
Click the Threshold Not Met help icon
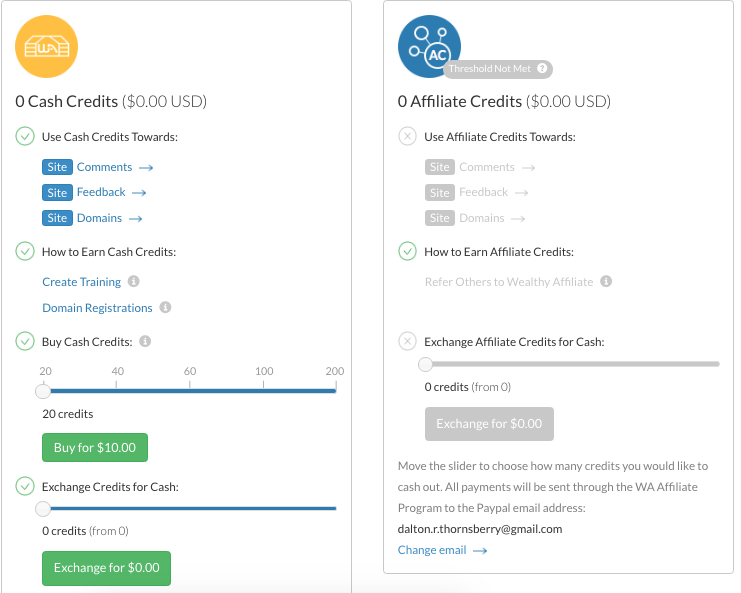[542, 69]
